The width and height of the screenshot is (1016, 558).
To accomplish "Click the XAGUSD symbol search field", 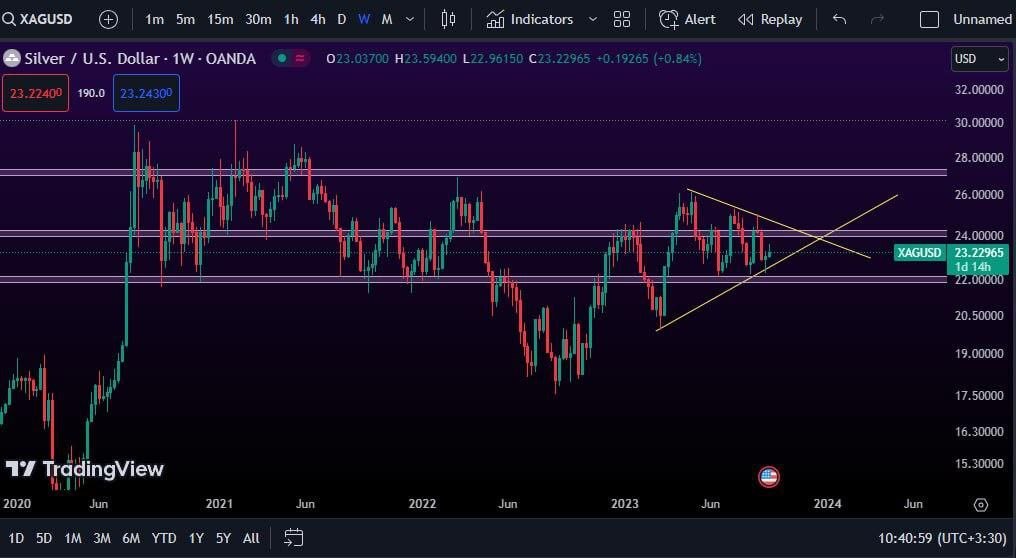I will 45,19.
